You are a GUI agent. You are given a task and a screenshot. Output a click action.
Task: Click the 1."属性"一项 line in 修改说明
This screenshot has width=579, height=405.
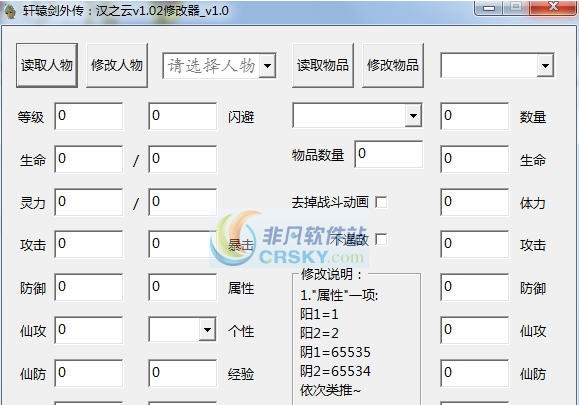[x=339, y=295]
